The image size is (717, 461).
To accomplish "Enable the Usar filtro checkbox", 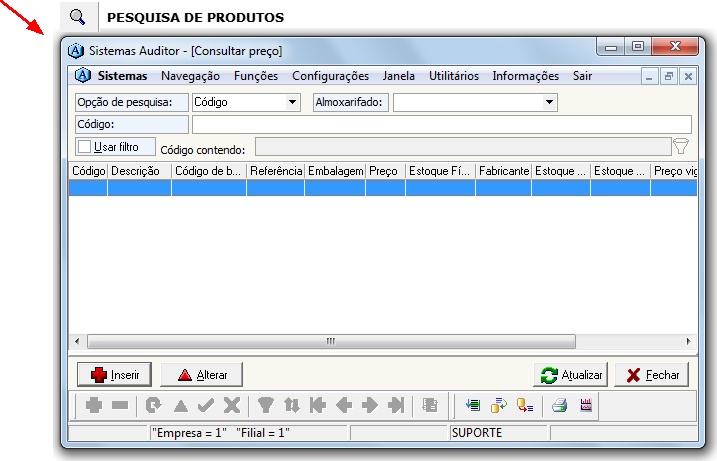I will [x=84, y=147].
